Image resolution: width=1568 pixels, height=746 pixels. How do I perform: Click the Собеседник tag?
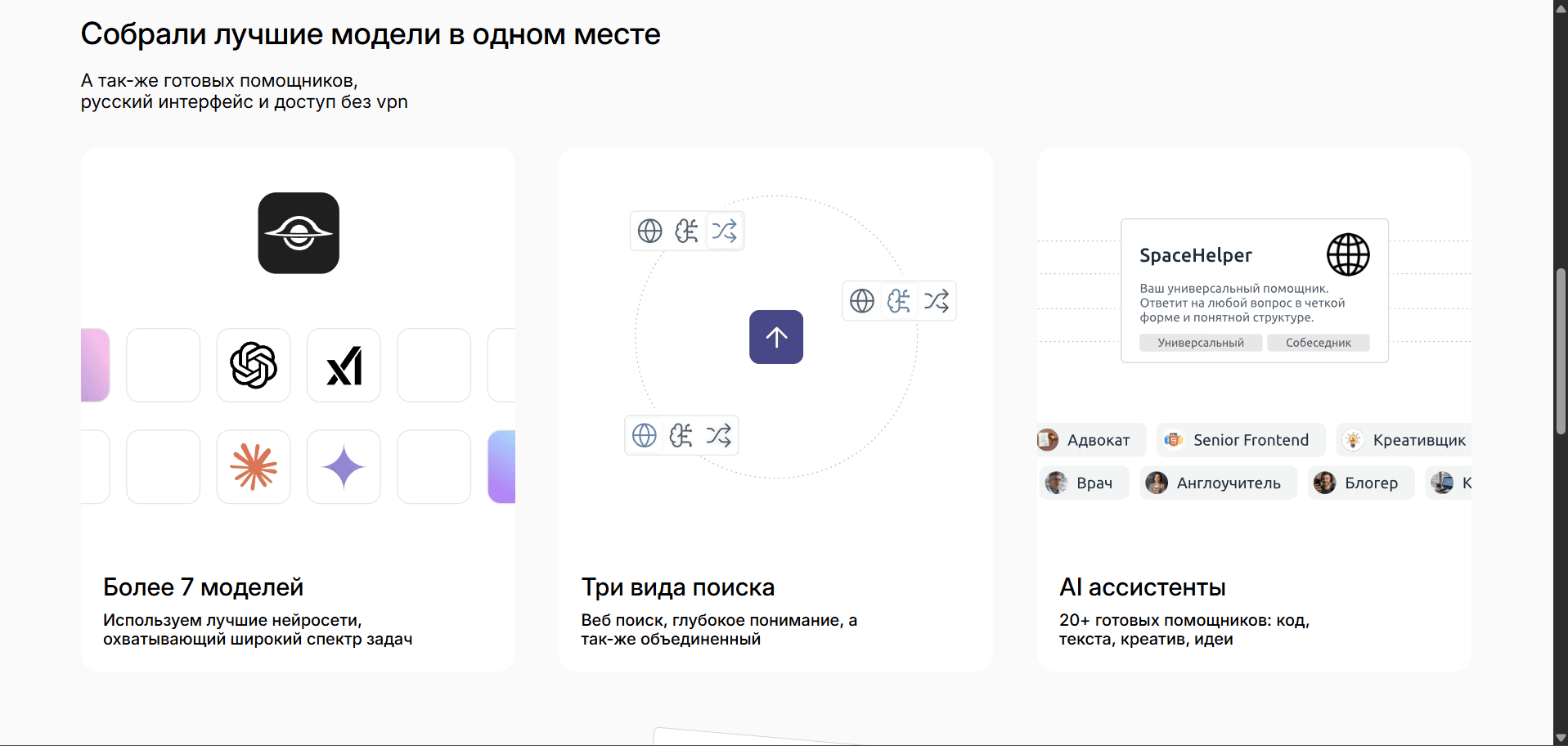pos(1318,343)
